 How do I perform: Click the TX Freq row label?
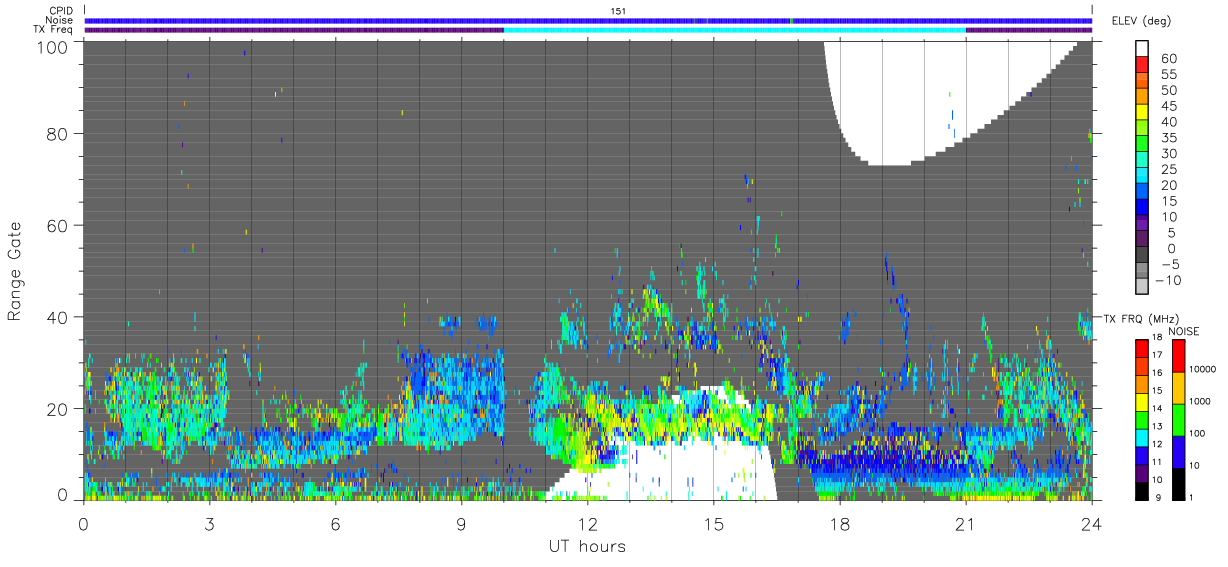pos(54,30)
